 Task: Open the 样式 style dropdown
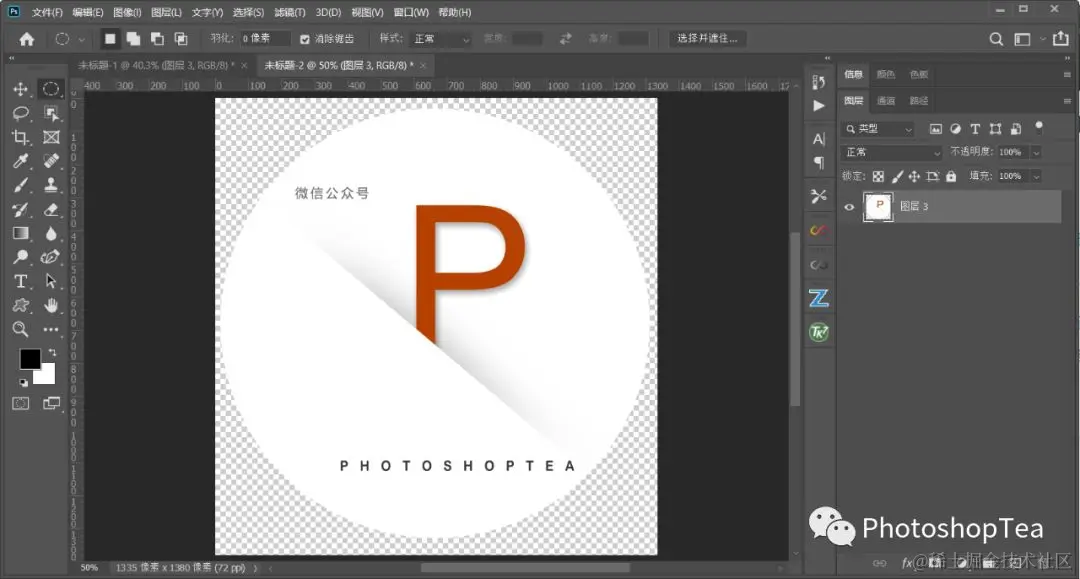pos(441,39)
